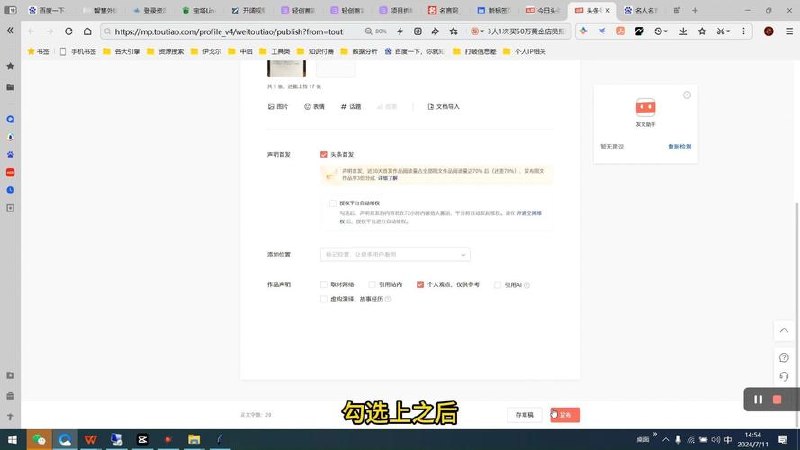Close the 发文助手 assistant panel
Image resolution: width=800 pixels, height=450 pixels.
687,95
